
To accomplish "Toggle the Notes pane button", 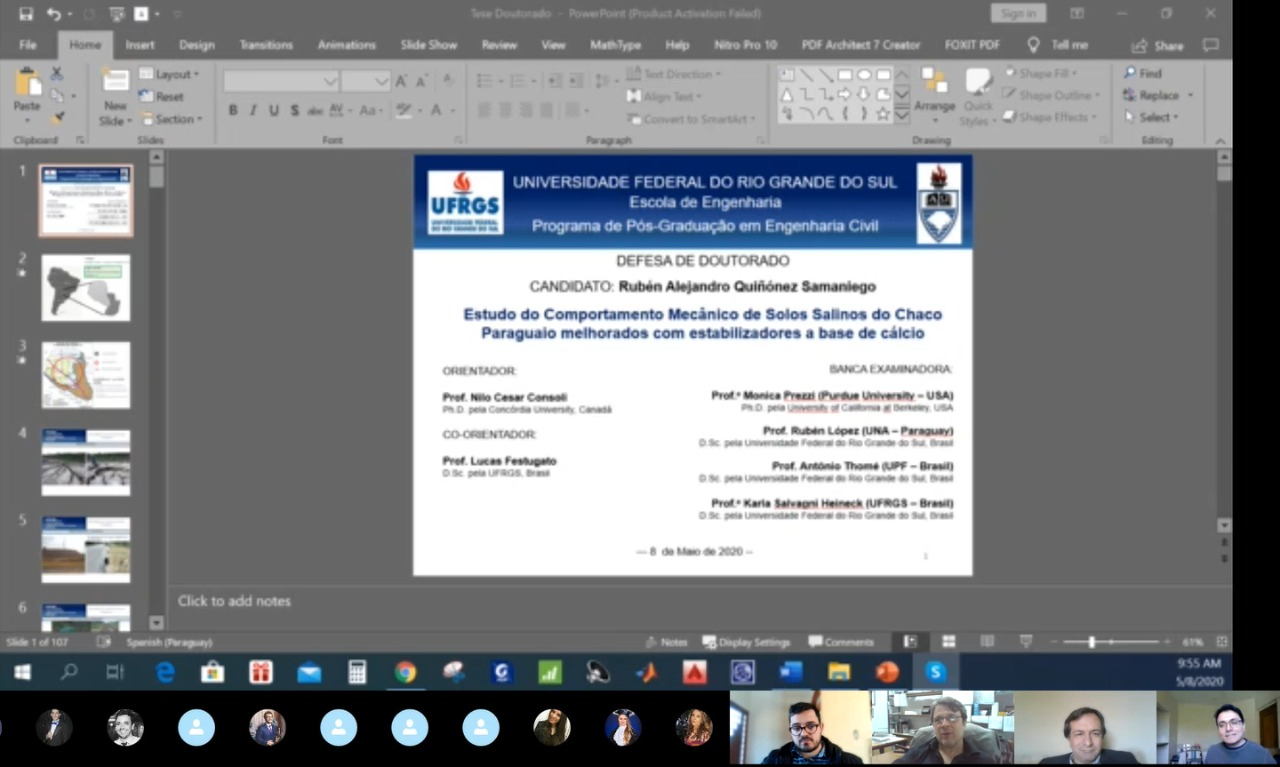I will pos(667,642).
